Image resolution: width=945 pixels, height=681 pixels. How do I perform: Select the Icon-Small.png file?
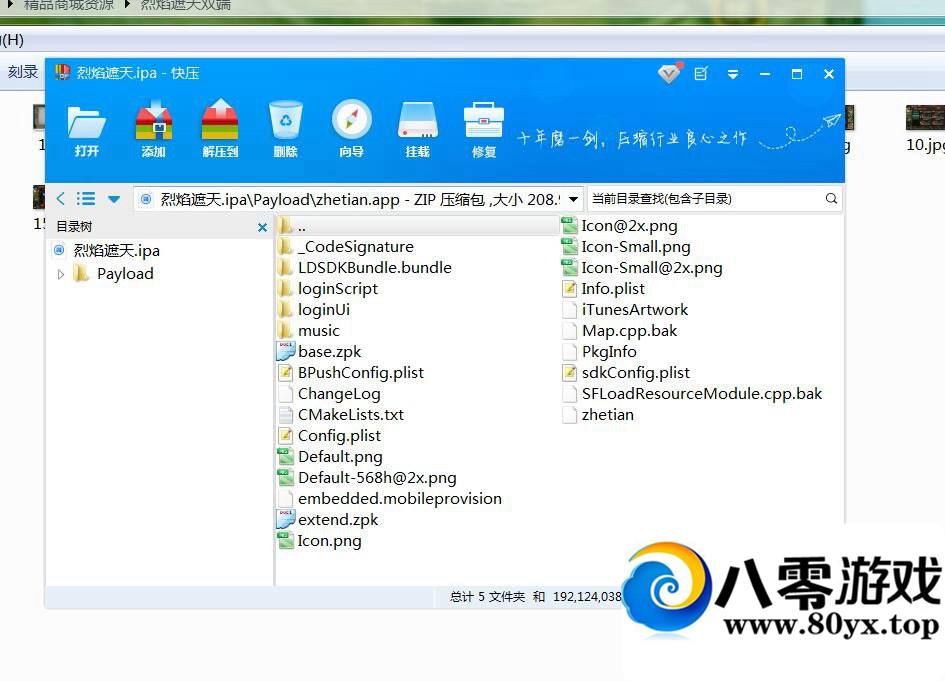coord(636,246)
